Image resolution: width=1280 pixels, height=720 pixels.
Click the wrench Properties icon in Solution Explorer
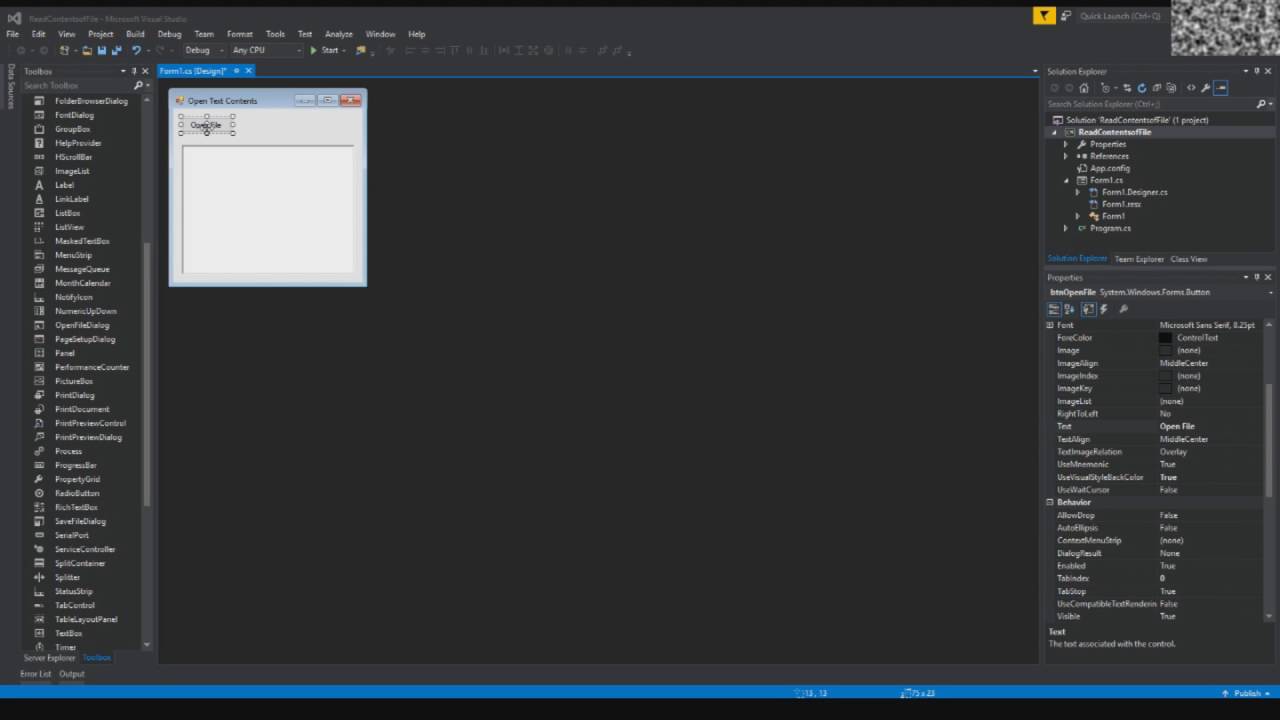pos(1205,88)
